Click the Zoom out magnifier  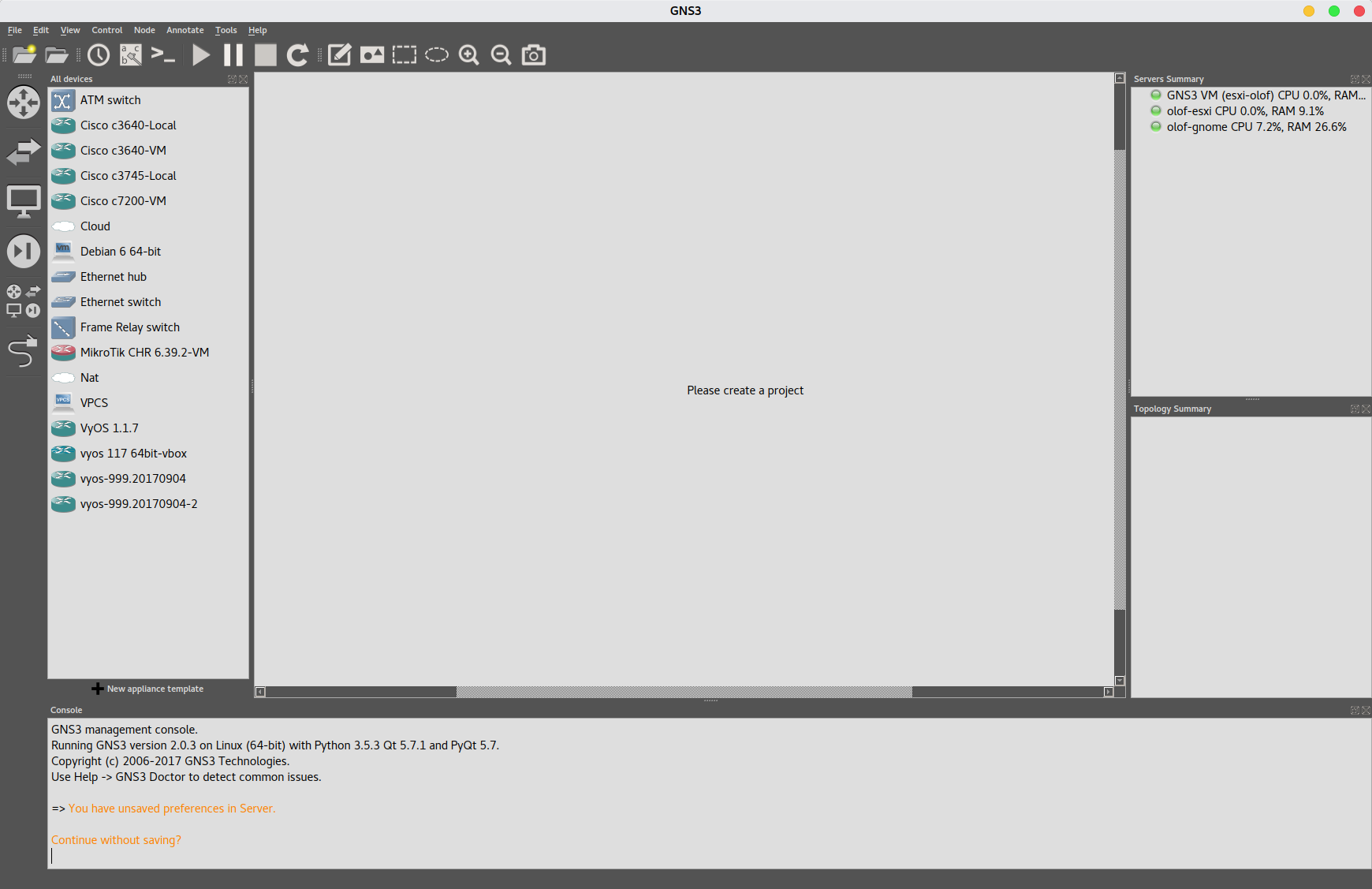point(501,54)
